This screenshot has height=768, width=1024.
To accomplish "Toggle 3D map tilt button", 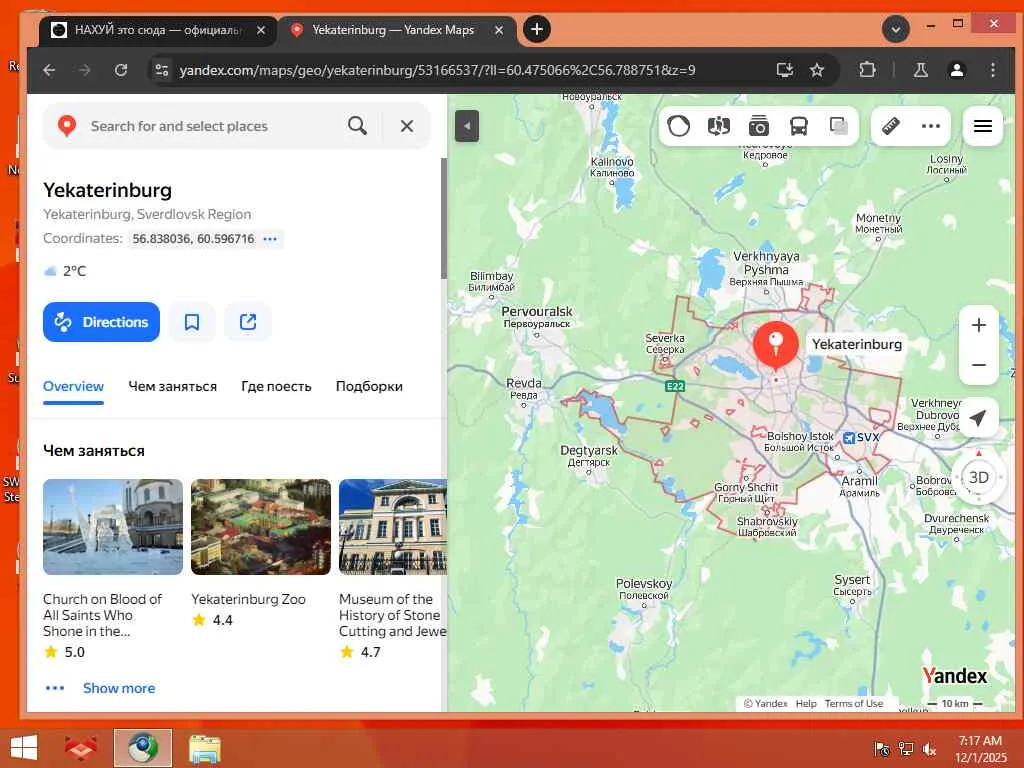I will click(978, 477).
